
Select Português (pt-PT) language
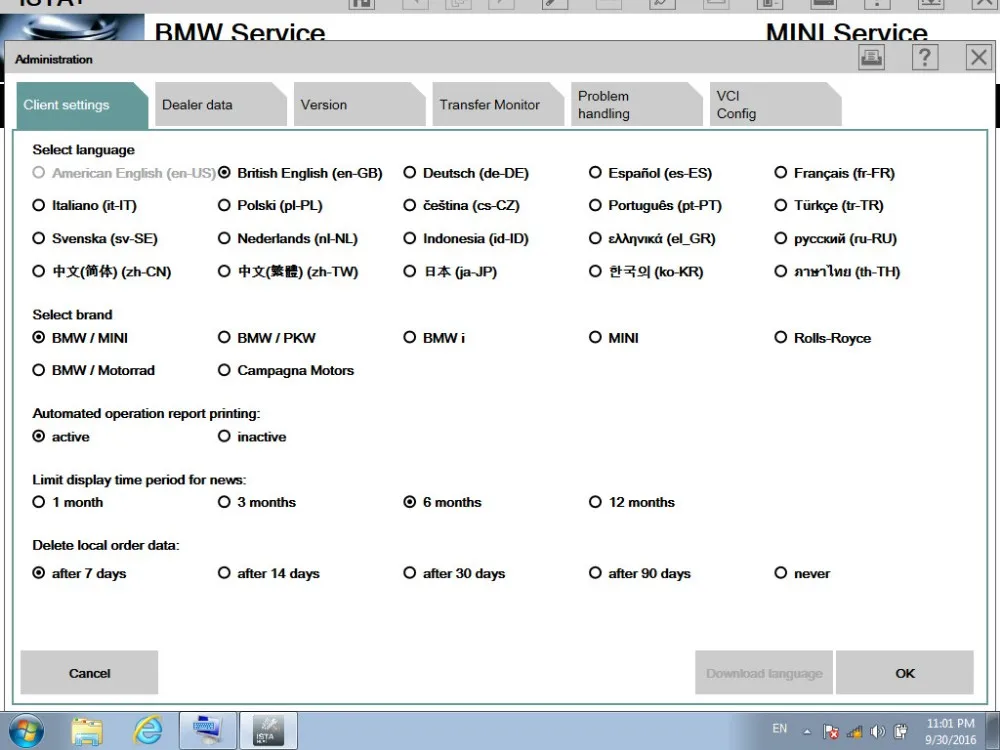pyautogui.click(x=655, y=205)
